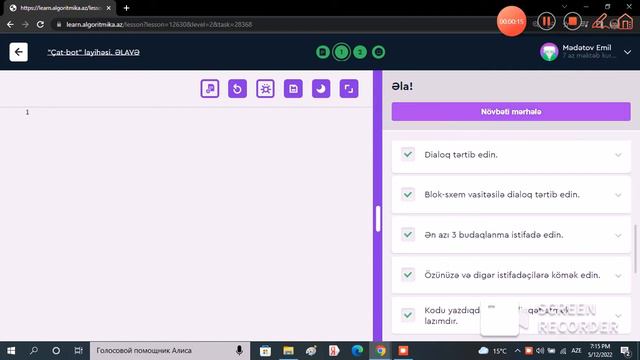
Task: Click the Növbəti mərhələ button
Action: click(511, 111)
